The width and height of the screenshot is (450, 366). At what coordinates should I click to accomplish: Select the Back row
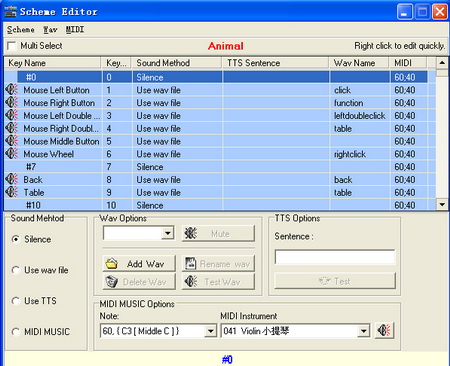[x=220, y=179]
